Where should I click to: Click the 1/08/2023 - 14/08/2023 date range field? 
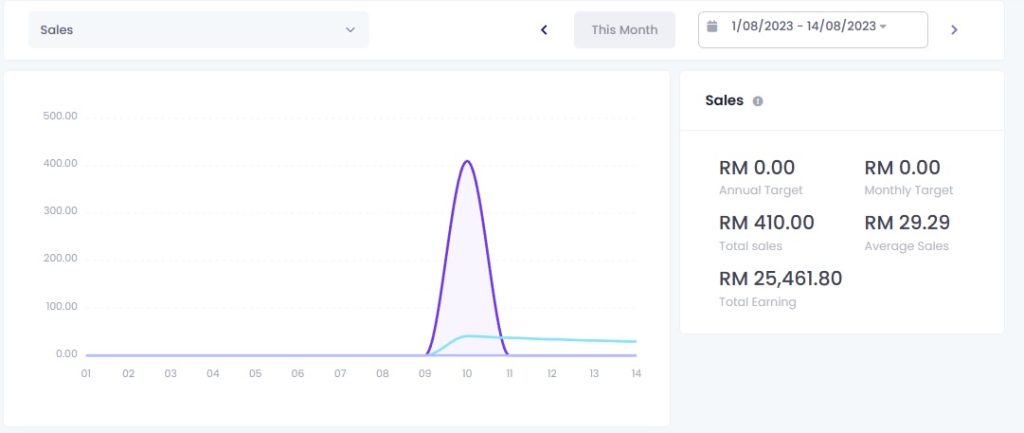pyautogui.click(x=803, y=27)
